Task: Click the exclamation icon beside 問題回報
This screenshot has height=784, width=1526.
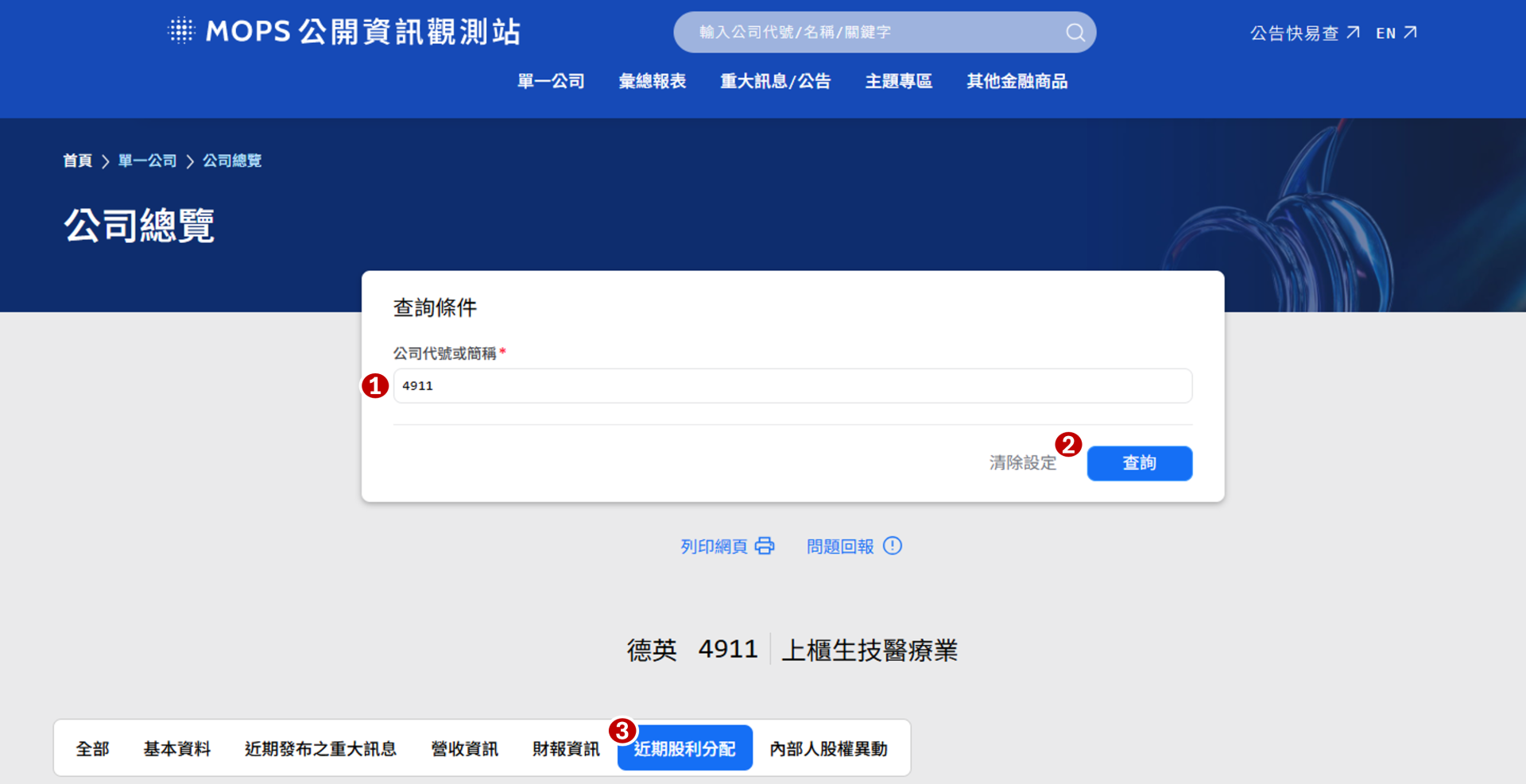Action: 893,546
